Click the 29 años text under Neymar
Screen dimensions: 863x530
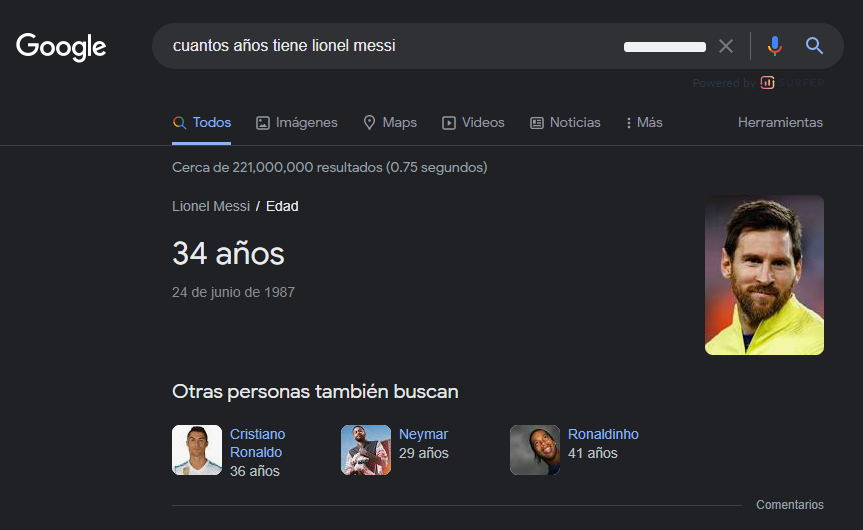click(x=423, y=453)
